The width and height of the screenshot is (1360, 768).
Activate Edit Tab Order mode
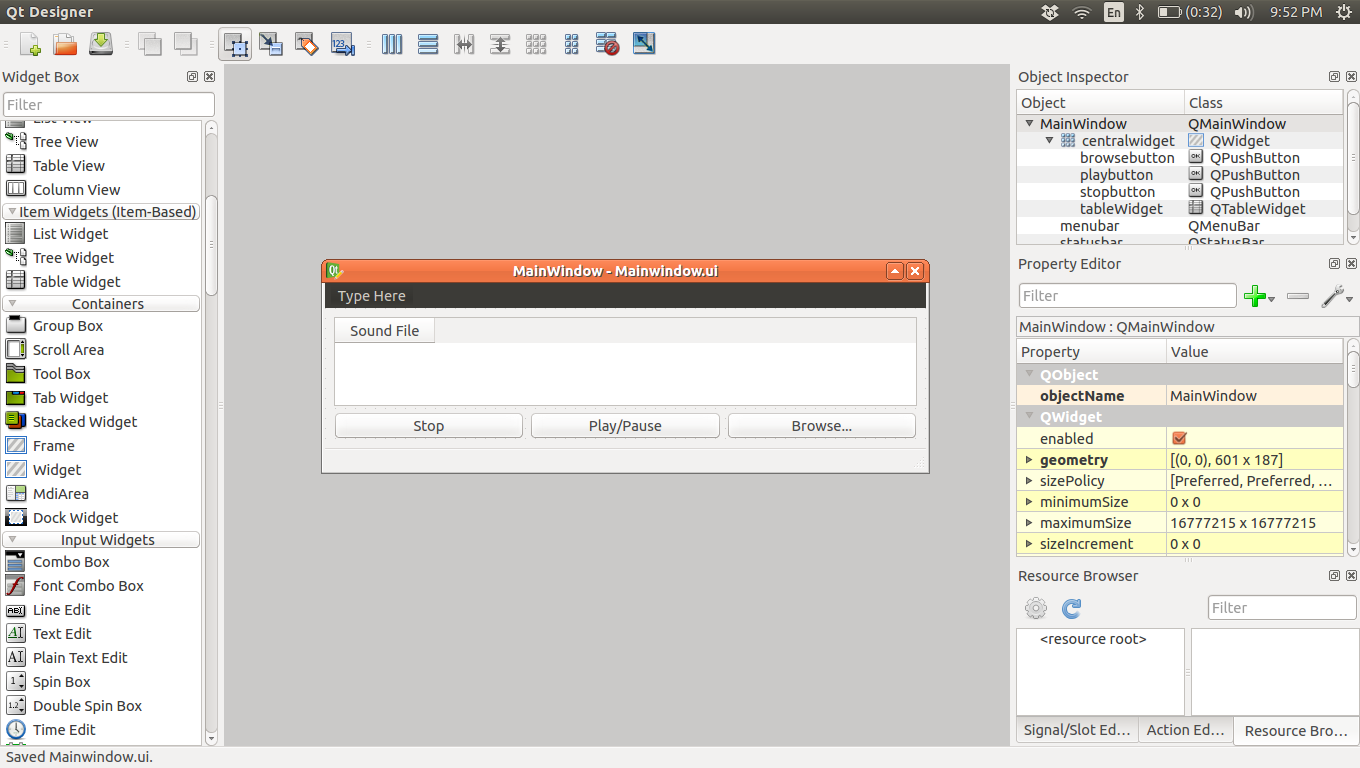click(343, 44)
